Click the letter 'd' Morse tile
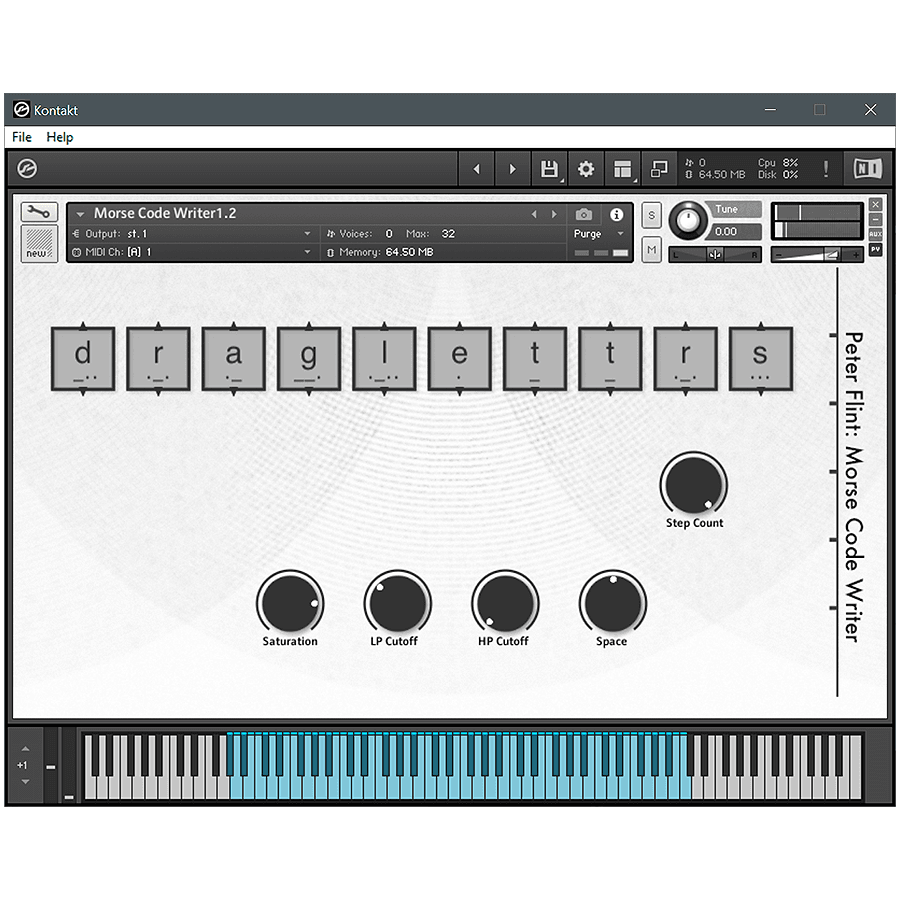This screenshot has height=900, width=900. [83, 359]
